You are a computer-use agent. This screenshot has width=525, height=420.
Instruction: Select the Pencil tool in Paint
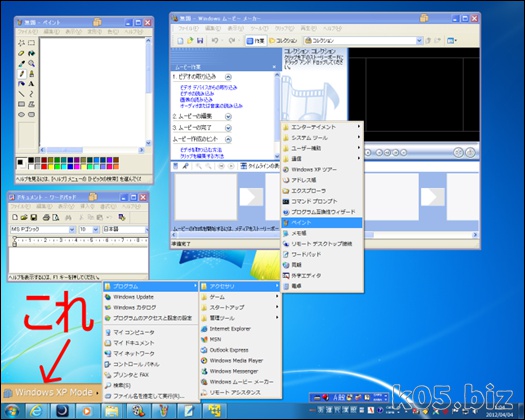(22, 74)
